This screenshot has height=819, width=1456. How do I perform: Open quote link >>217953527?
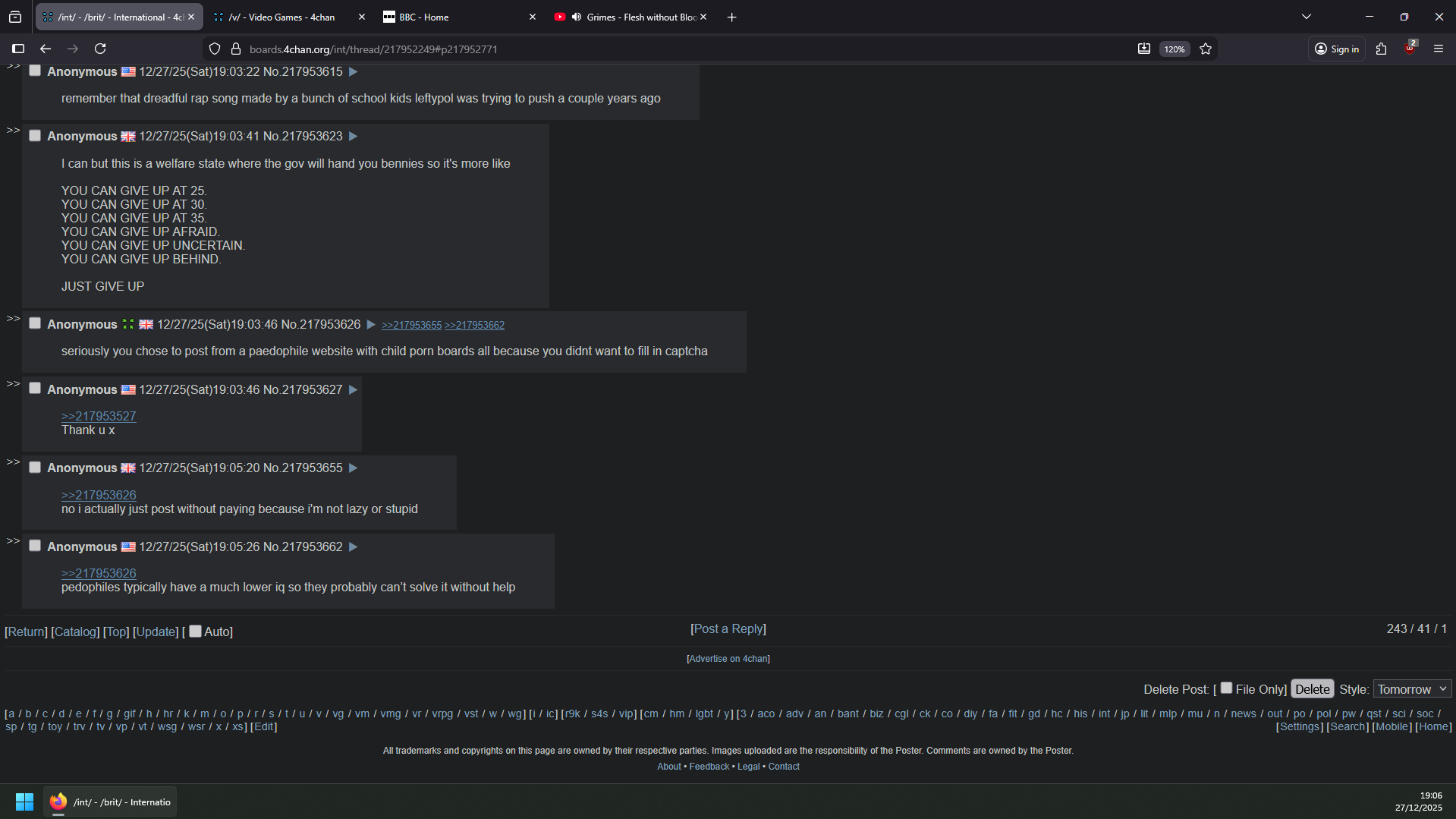tap(99, 416)
